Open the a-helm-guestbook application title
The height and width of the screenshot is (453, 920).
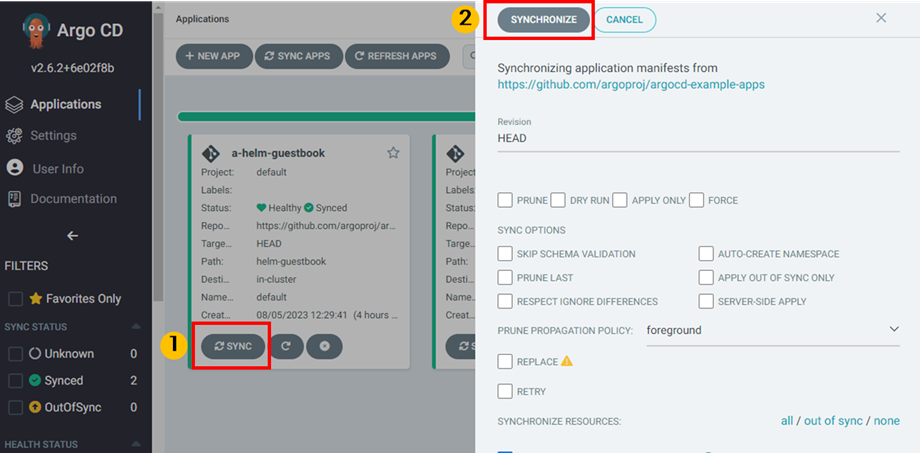279,154
